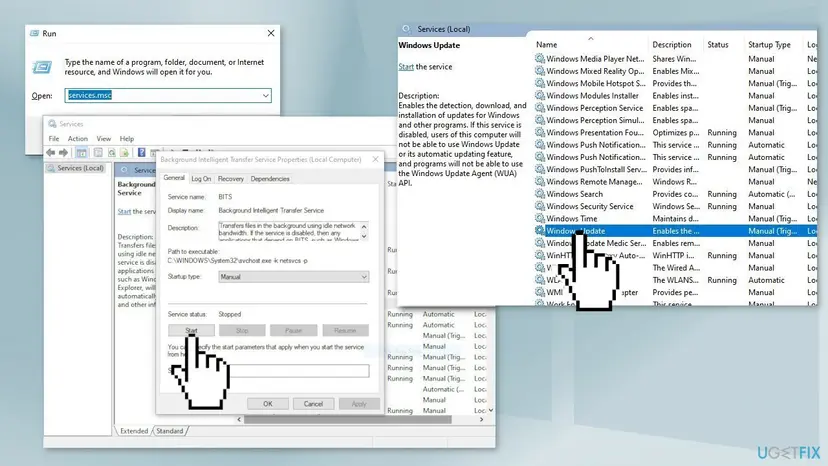This screenshot has width=828, height=466.
Task: Click gear icon of Windows Perception Service row
Action: 539,107
